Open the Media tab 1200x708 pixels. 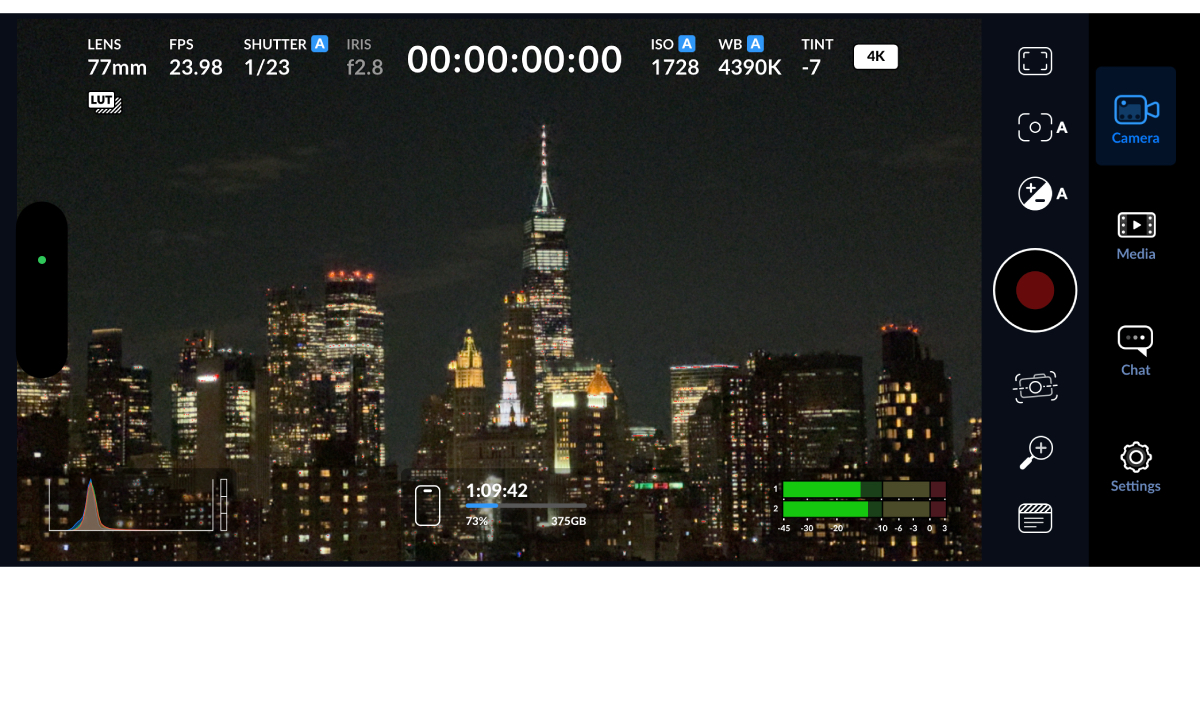point(1135,236)
